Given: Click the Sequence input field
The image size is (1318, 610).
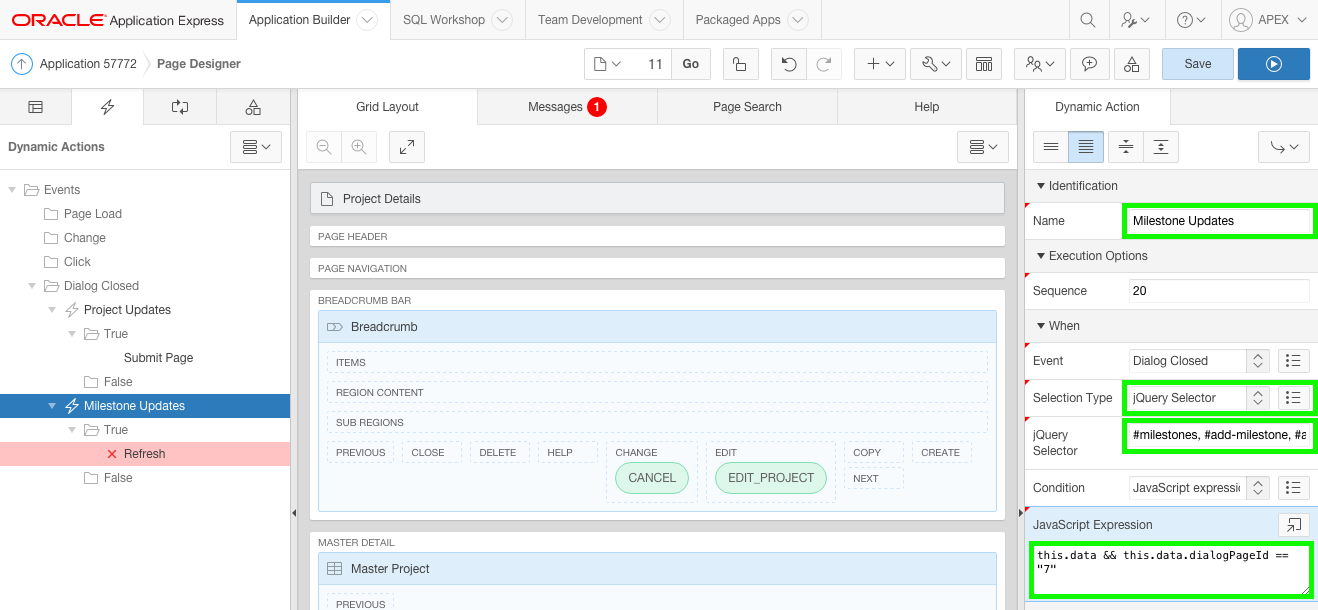Looking at the screenshot, I should pos(1218,291).
